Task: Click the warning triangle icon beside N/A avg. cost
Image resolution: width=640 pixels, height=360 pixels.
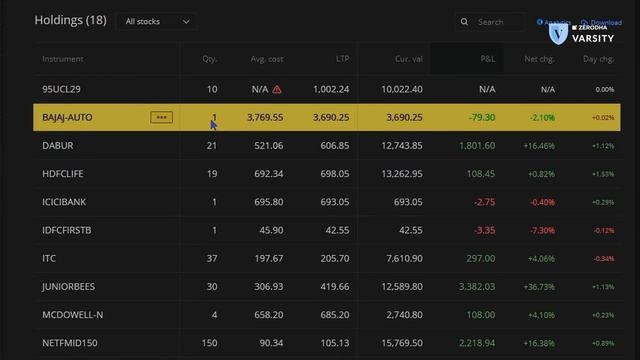Action: 277,89
